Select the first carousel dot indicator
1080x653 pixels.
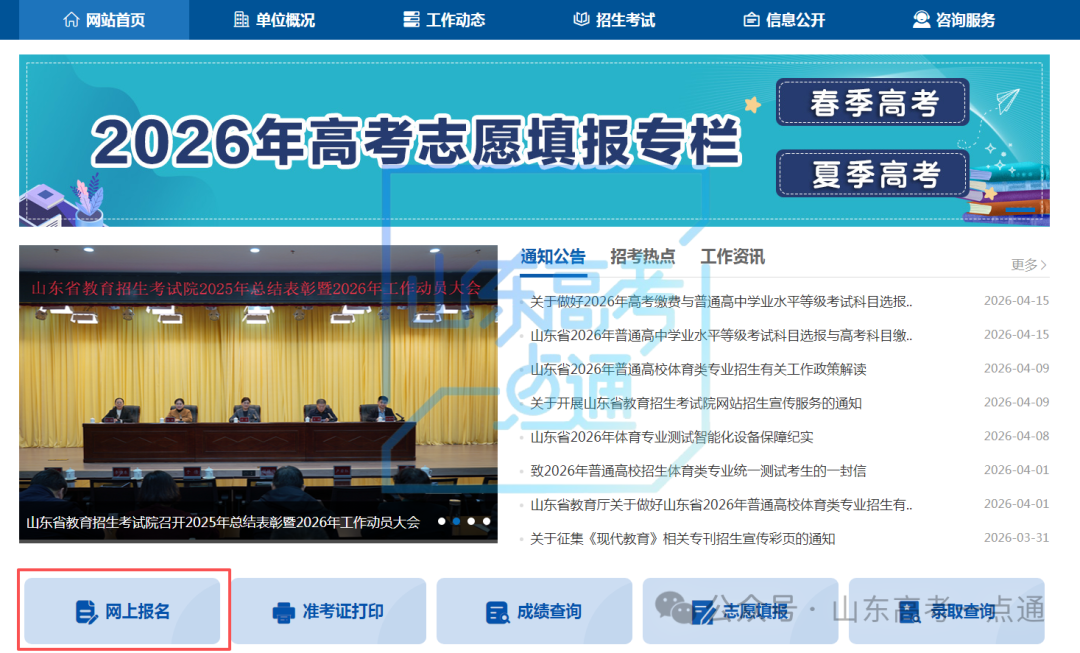tap(442, 521)
